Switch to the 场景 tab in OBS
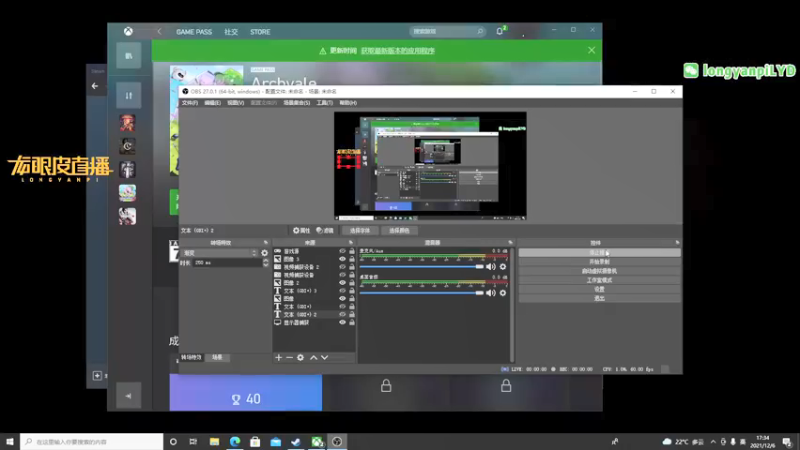Image resolution: width=800 pixels, height=450 pixels. [217, 358]
